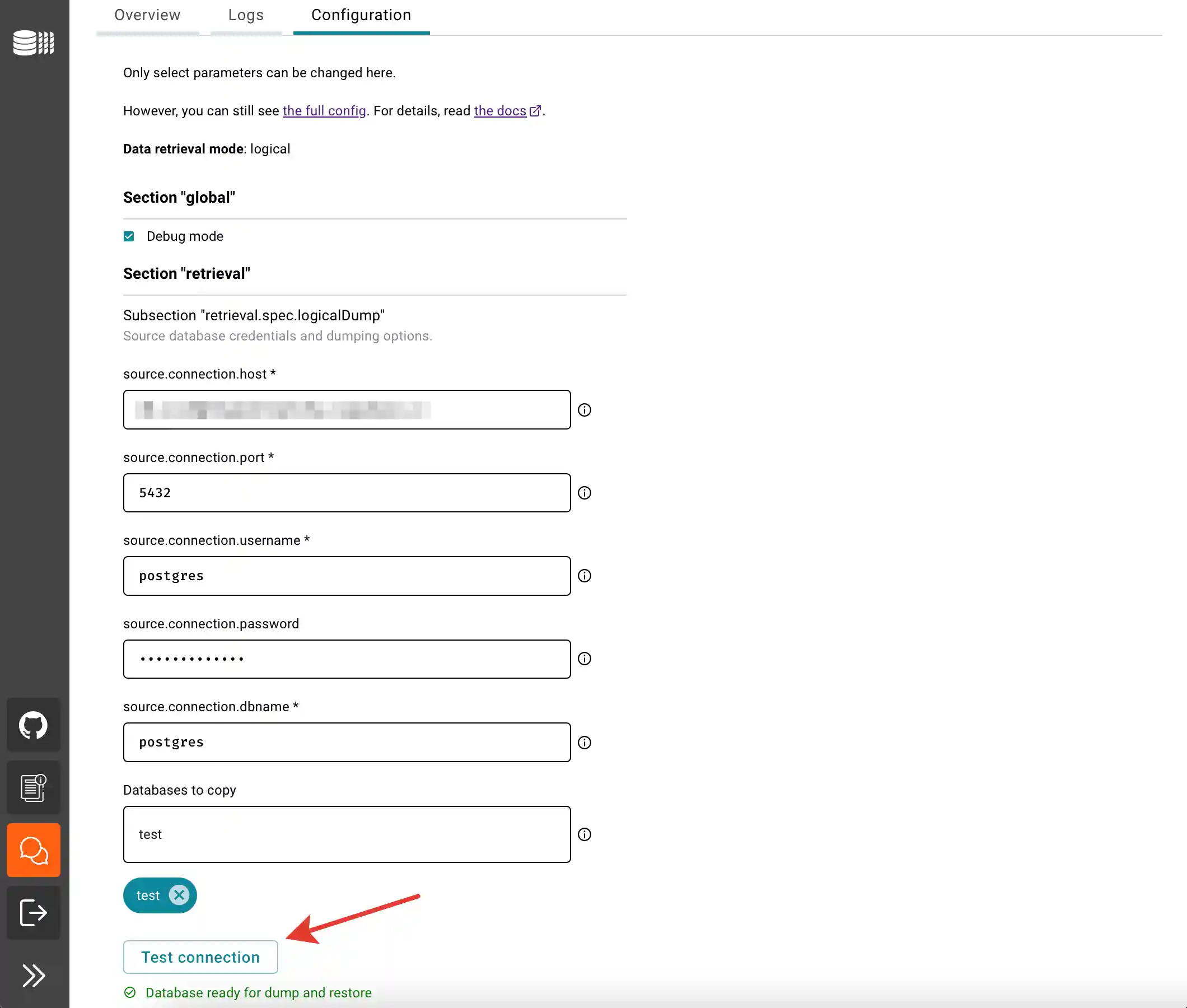Show info for source.connection.dbname field
Image resolution: width=1187 pixels, height=1008 pixels.
(x=585, y=743)
